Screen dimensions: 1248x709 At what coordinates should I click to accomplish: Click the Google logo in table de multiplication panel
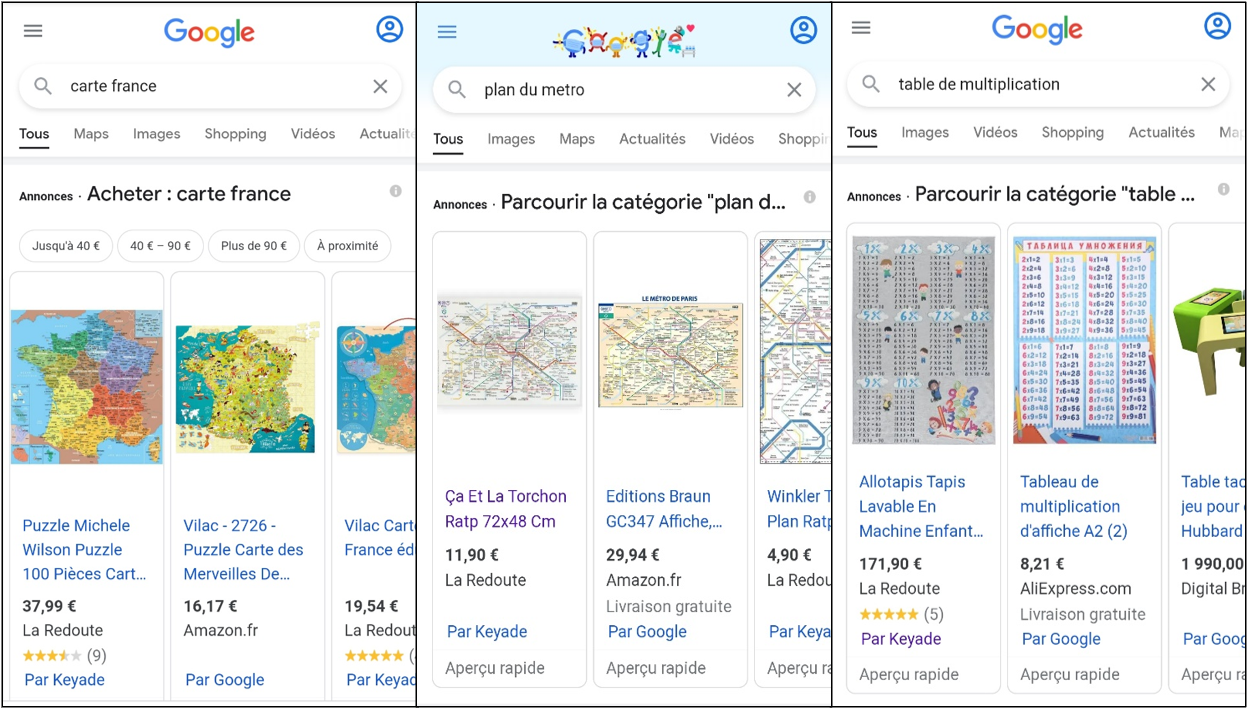[x=1037, y=30]
